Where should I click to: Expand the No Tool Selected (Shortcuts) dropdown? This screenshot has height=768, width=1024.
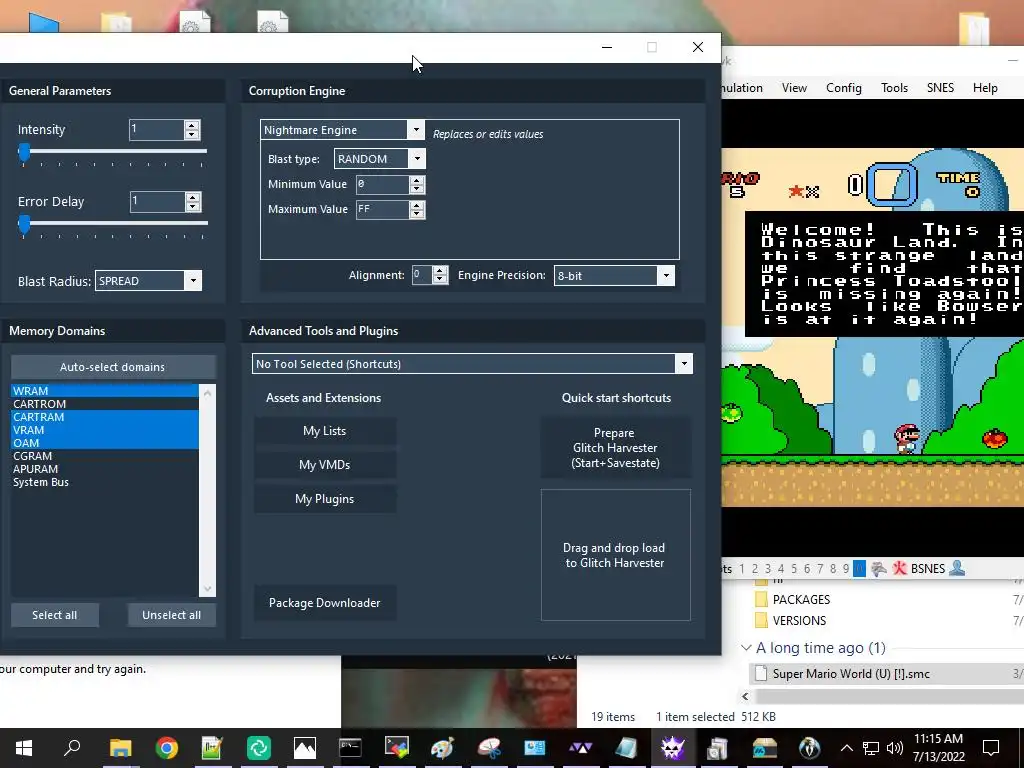pos(684,364)
